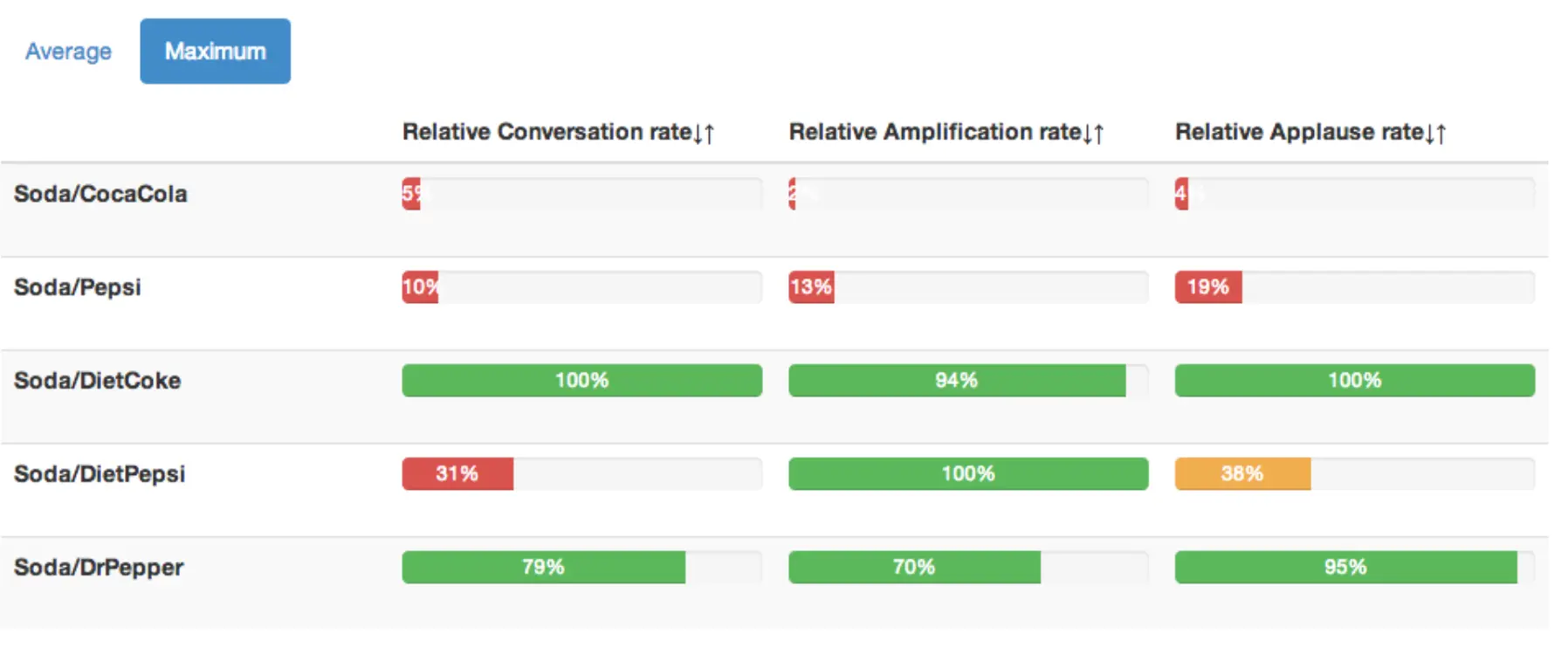Select the Soda/Pepsi row label

[x=78, y=287]
